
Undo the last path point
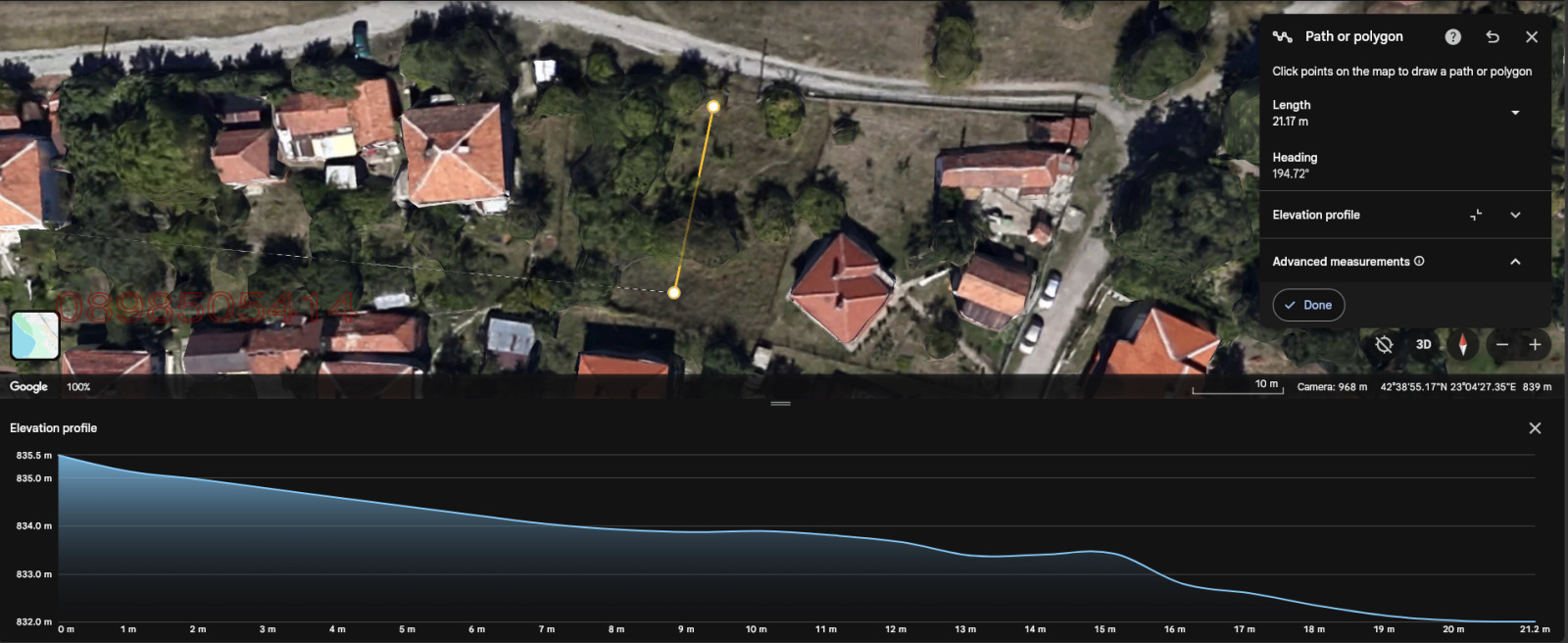(x=1493, y=36)
